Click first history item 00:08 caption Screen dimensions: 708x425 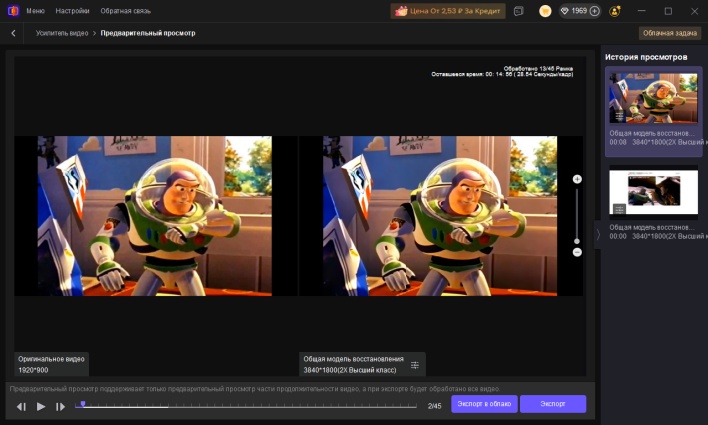656,138
